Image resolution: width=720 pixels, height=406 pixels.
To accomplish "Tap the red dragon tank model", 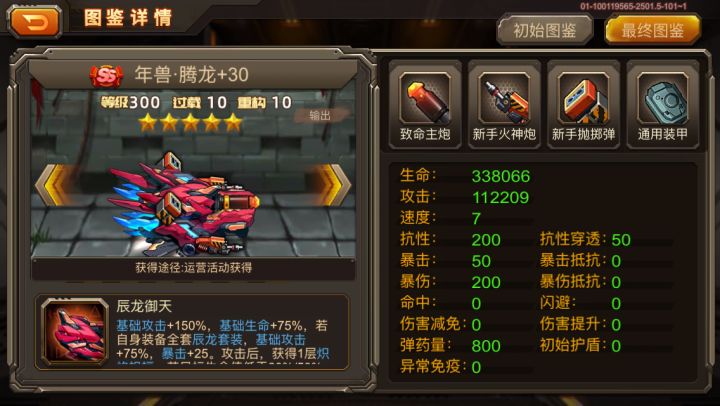I will coord(184,206).
